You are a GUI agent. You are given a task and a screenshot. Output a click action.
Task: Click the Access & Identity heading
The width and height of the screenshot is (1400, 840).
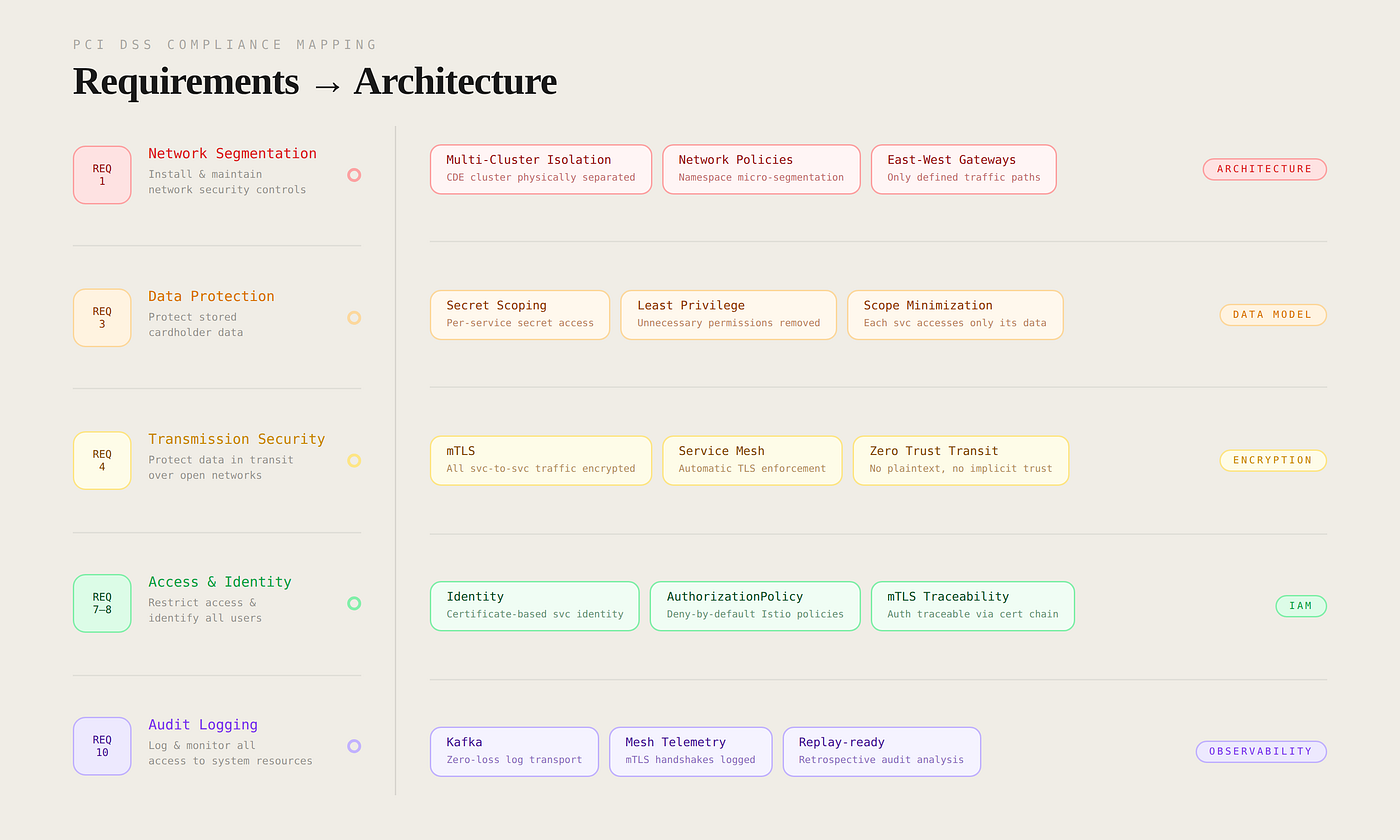(x=220, y=582)
